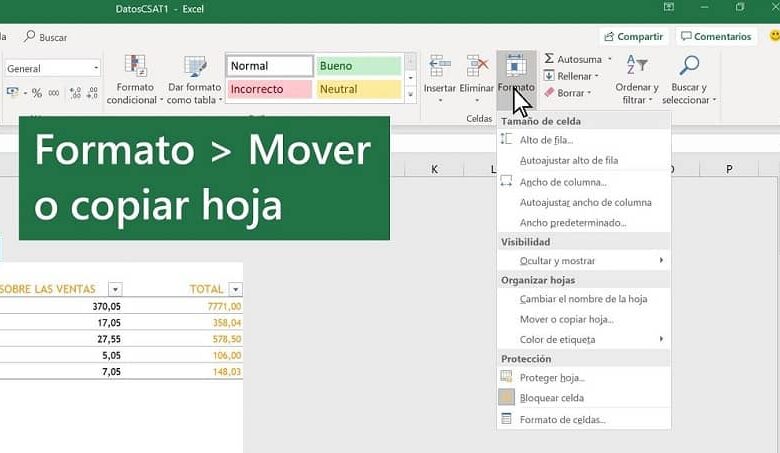Expand the cell styles gallery more arrow

click(410, 94)
